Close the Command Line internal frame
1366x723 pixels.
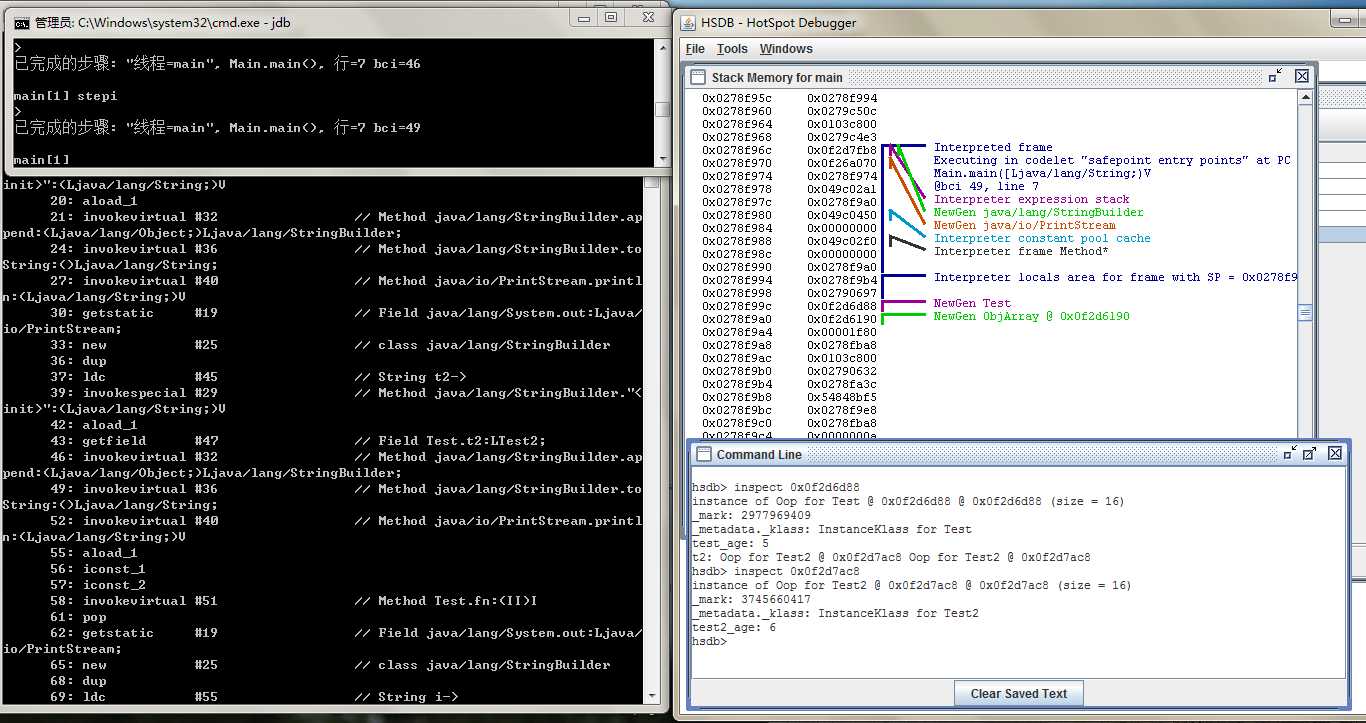coord(1335,453)
